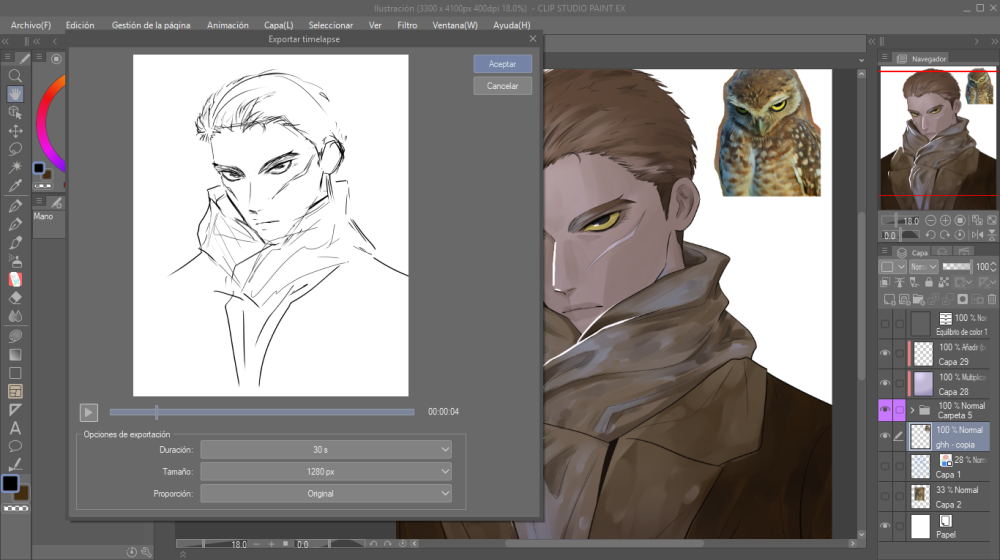Screen dimensions: 1000x560
Task: Select the Airbrush tool
Action: coord(15,262)
